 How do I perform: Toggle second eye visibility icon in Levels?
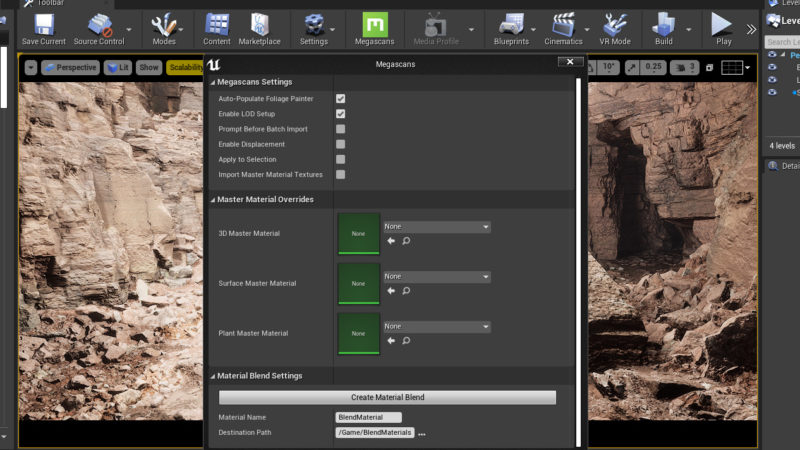tap(772, 67)
